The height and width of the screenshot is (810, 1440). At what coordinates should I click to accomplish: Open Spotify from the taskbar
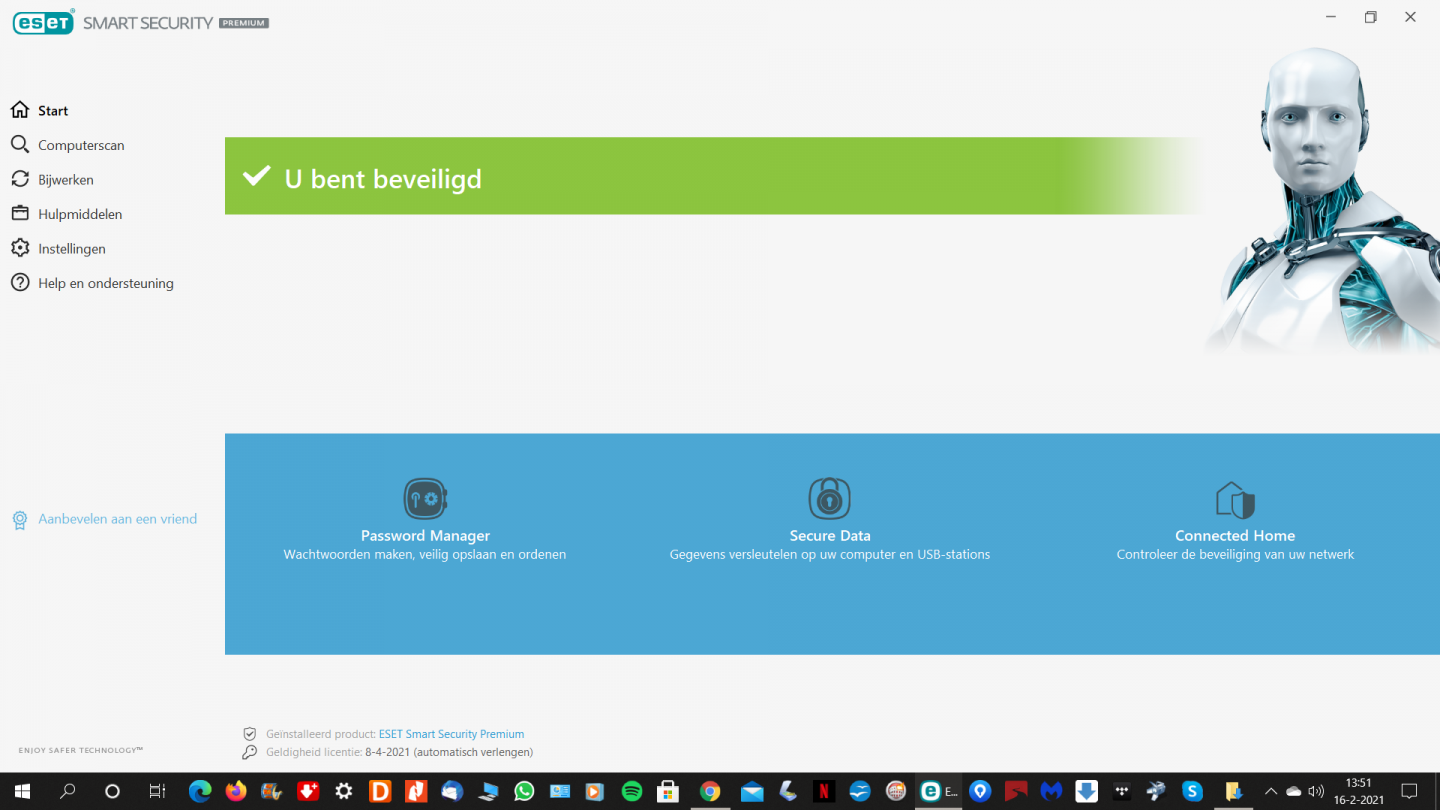632,791
